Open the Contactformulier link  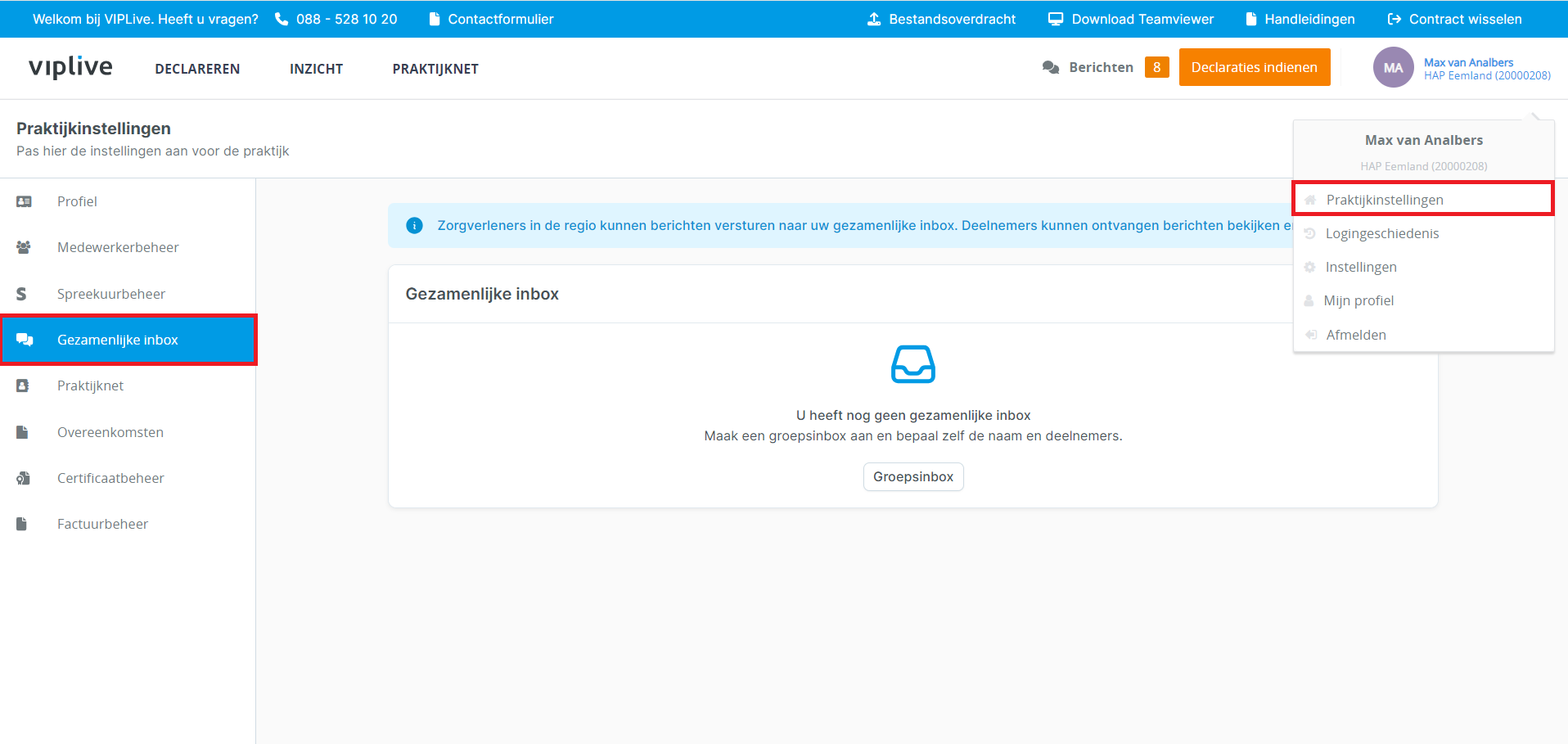(x=500, y=19)
